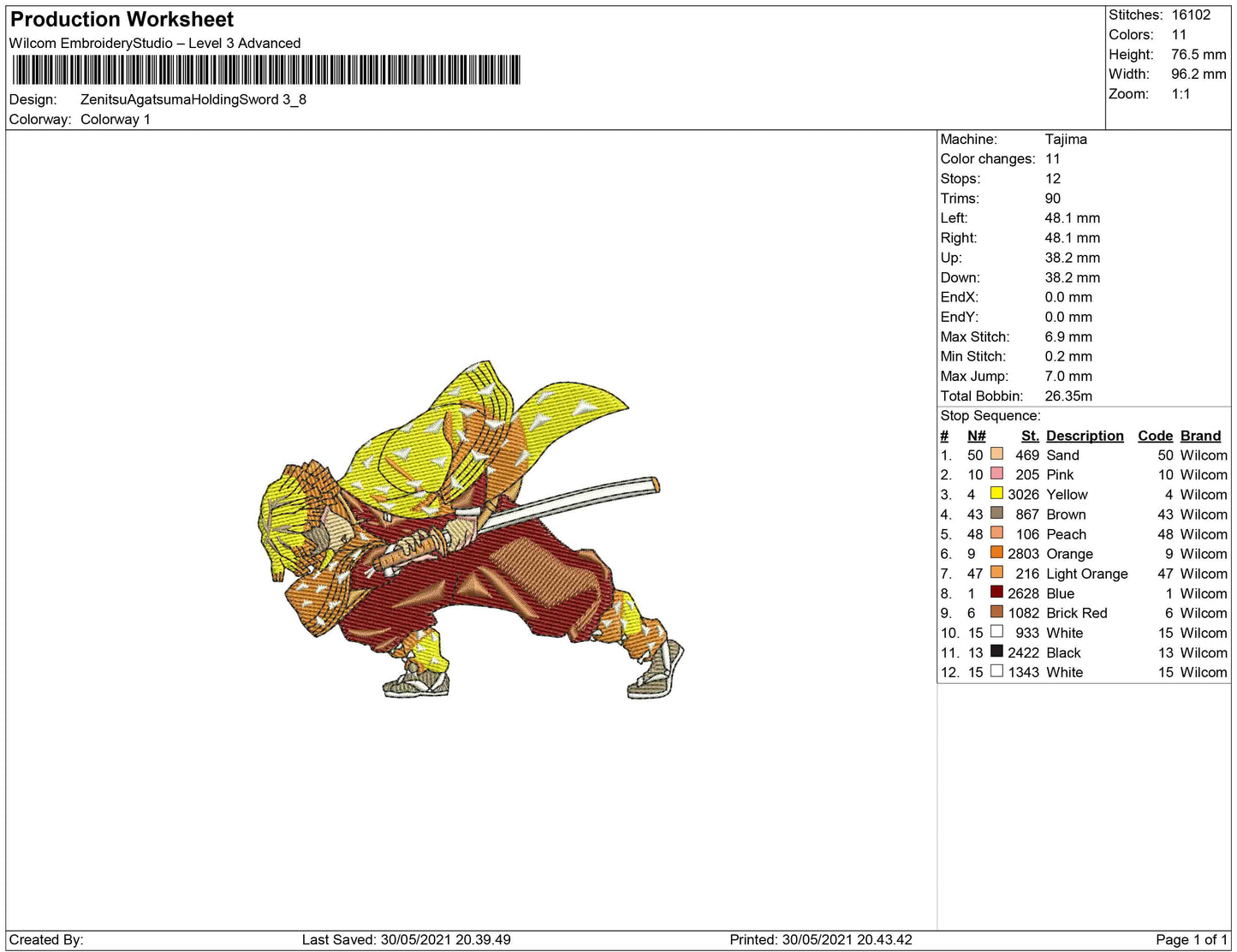Click the 'N#' column header
Viewport: 1237px width, 952px height.
977,436
